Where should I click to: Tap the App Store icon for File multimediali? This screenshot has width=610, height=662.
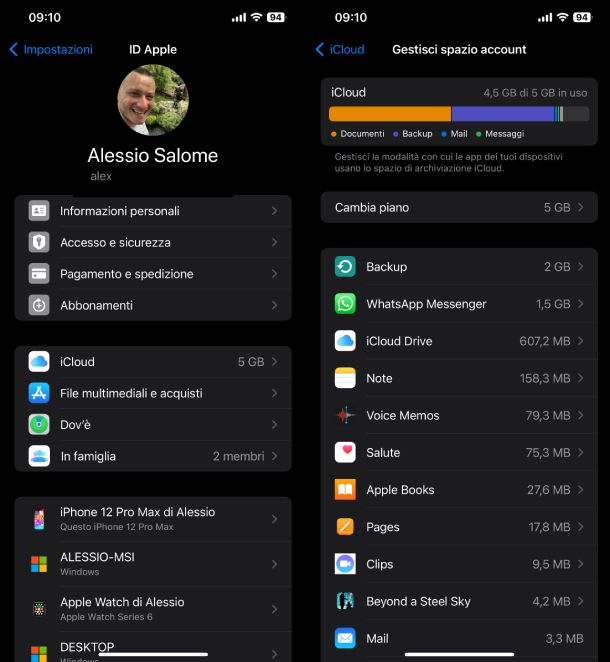point(39,393)
